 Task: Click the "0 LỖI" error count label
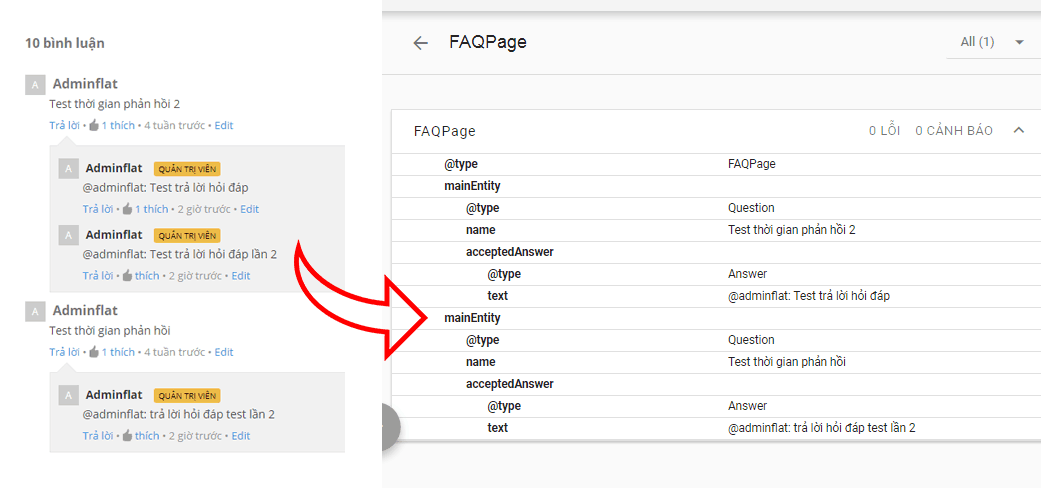884,131
